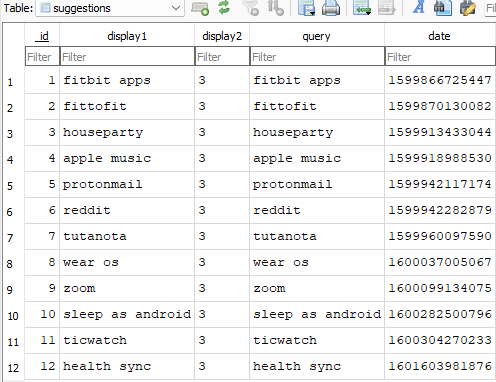The image size is (496, 382).
Task: Select display1 cell 'health sync'
Action: 127,366
